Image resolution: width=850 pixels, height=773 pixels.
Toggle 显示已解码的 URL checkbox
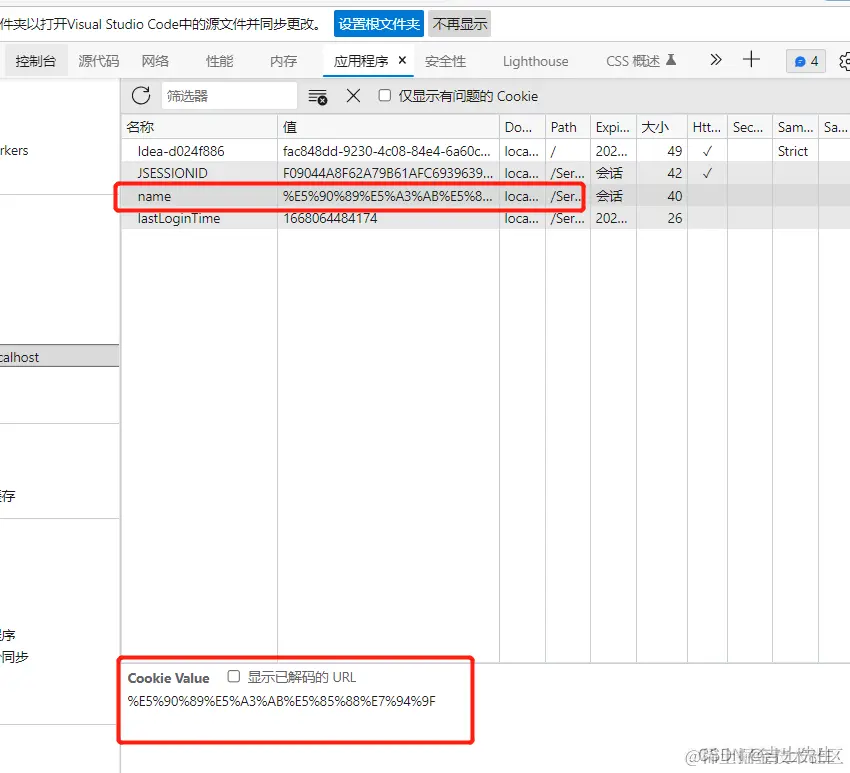point(234,676)
